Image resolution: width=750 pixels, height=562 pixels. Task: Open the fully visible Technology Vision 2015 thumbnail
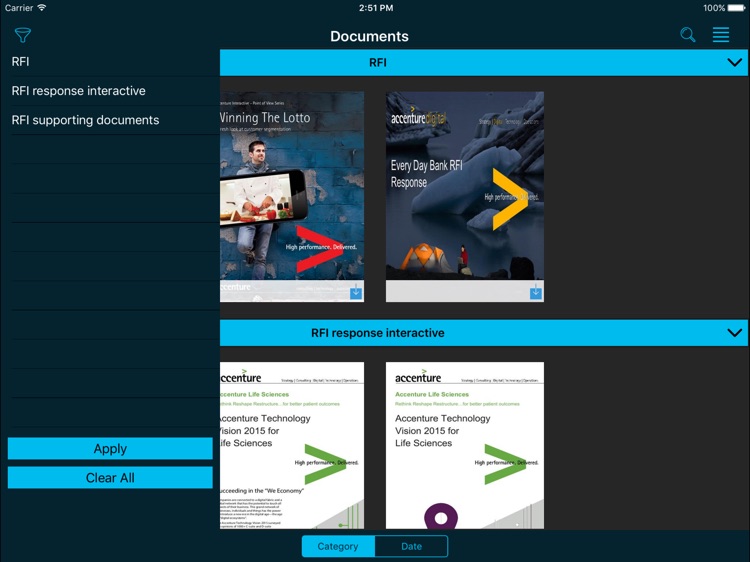(464, 445)
